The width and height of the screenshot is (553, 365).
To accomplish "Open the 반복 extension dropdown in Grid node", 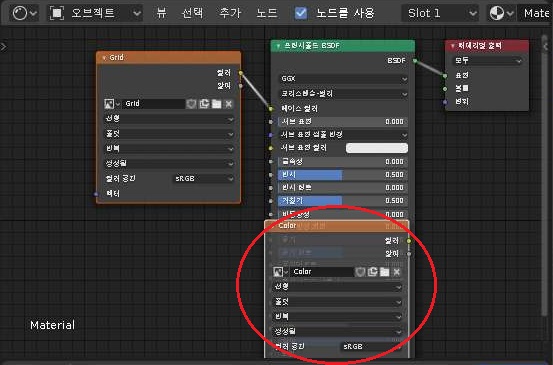I will [x=169, y=149].
